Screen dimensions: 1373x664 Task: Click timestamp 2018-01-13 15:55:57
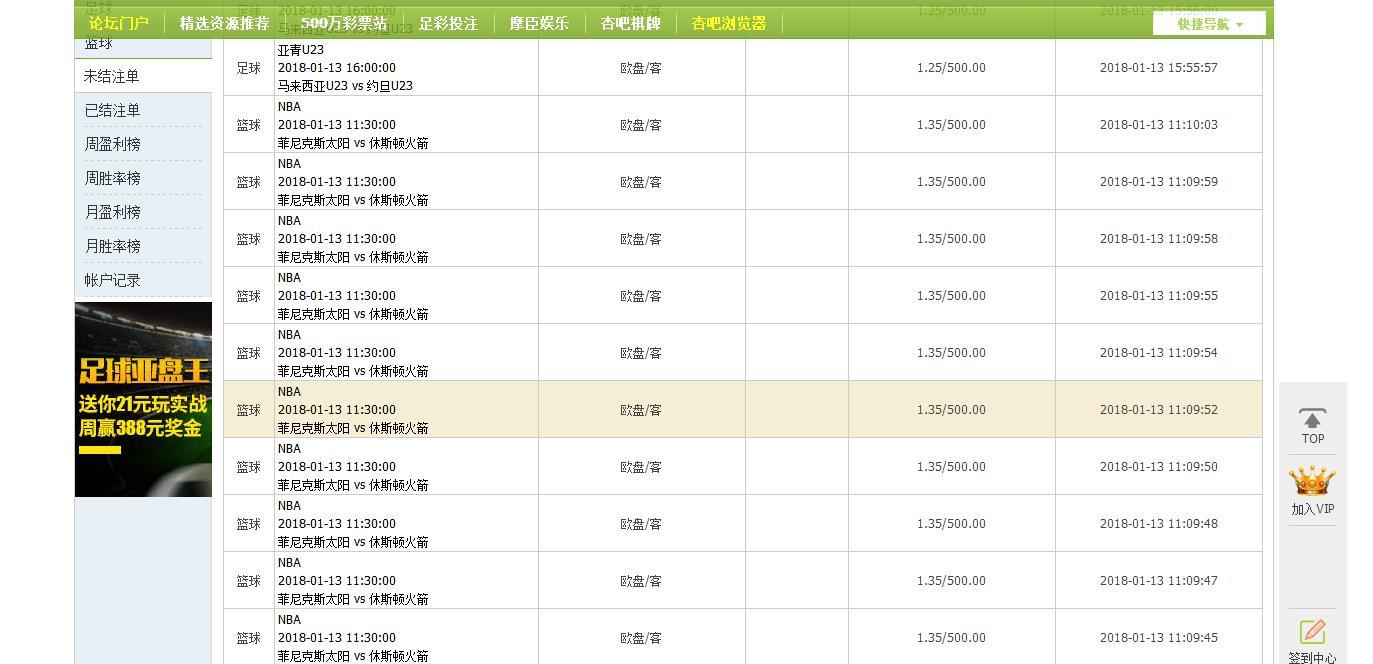pyautogui.click(x=1158, y=68)
